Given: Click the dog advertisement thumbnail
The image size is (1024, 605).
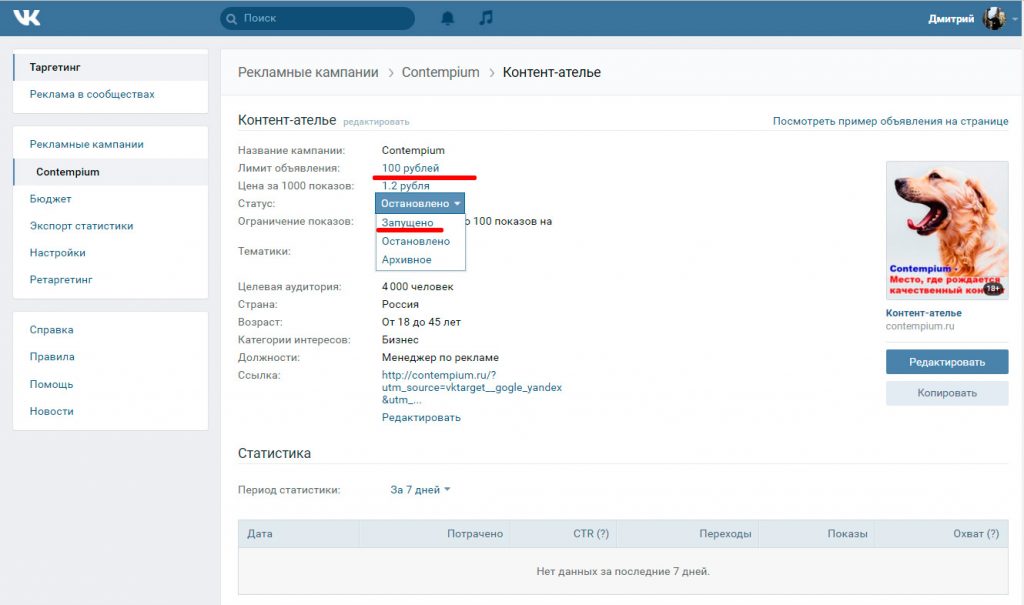Looking at the screenshot, I should pos(947,230).
